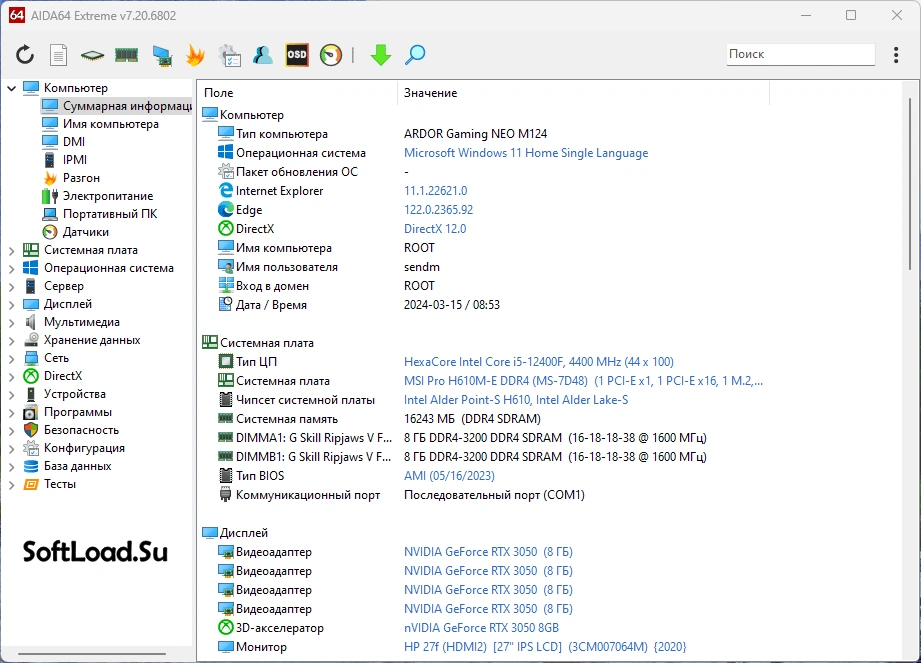The width and height of the screenshot is (921, 663).
Task: Open the Intel Alder Point-S H610 link
Action: pyautogui.click(x=516, y=400)
